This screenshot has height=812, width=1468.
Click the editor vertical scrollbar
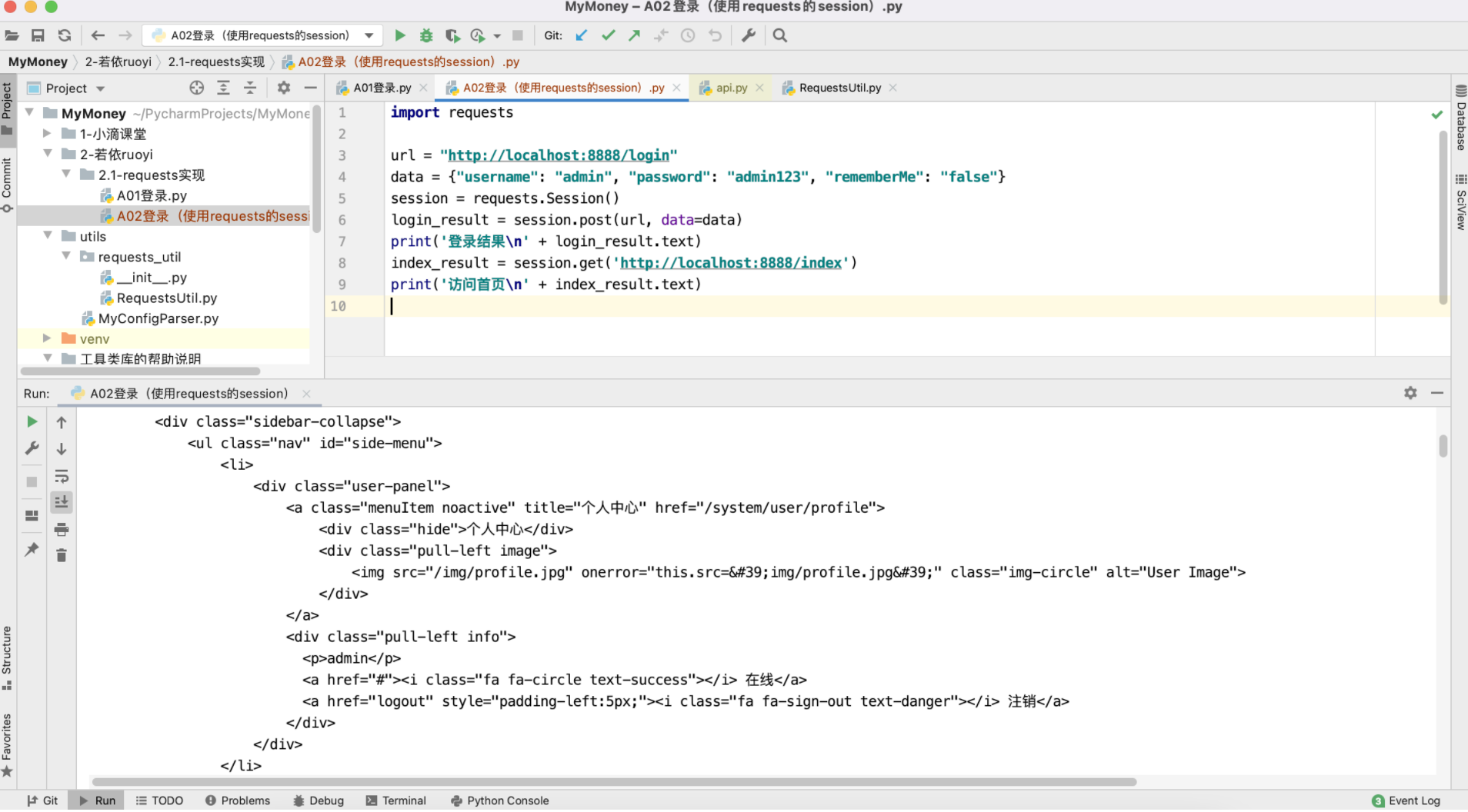coord(1443,218)
